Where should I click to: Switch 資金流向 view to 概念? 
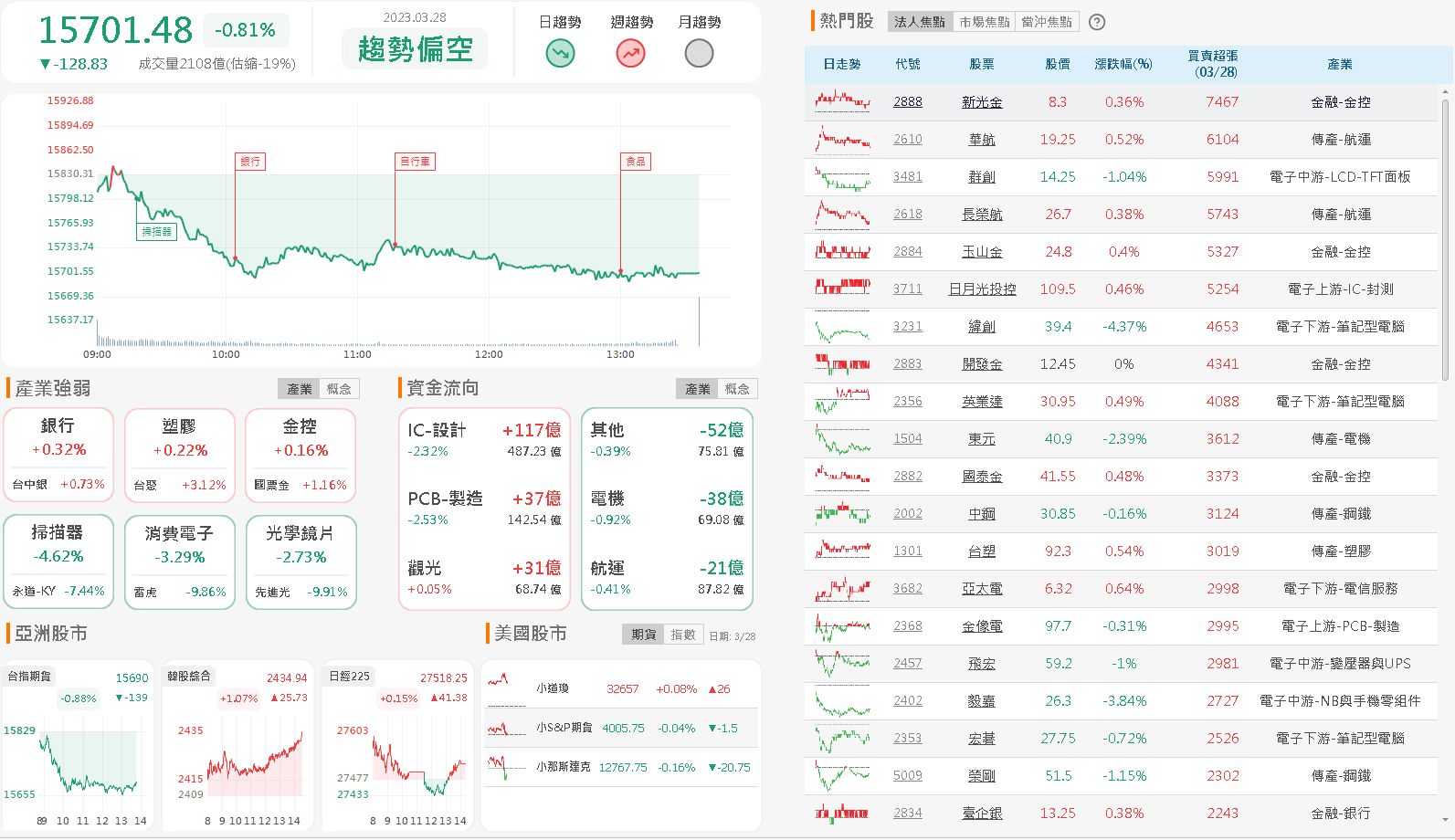737,389
